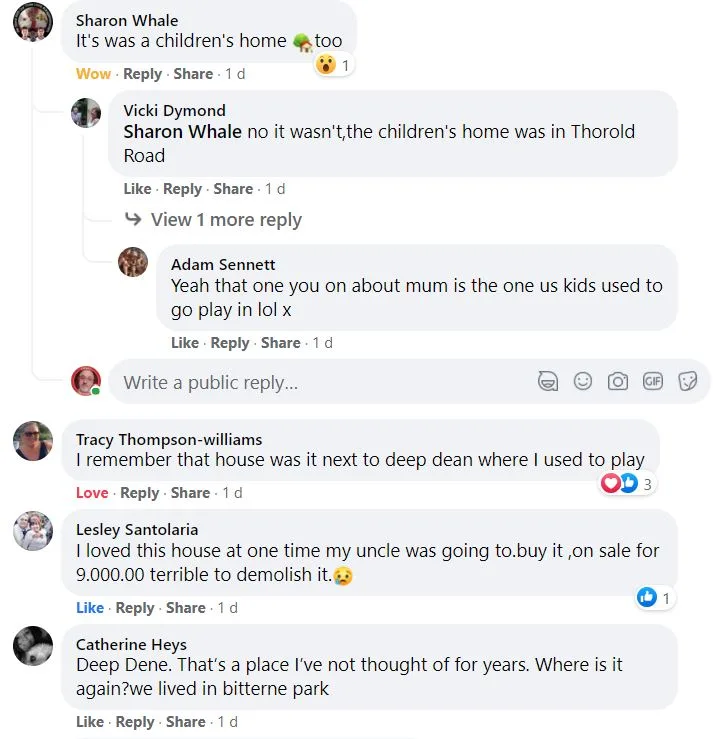716x739 pixels.
Task: Toggle Like on Lesley Santolaria's comment
Action: (90, 608)
